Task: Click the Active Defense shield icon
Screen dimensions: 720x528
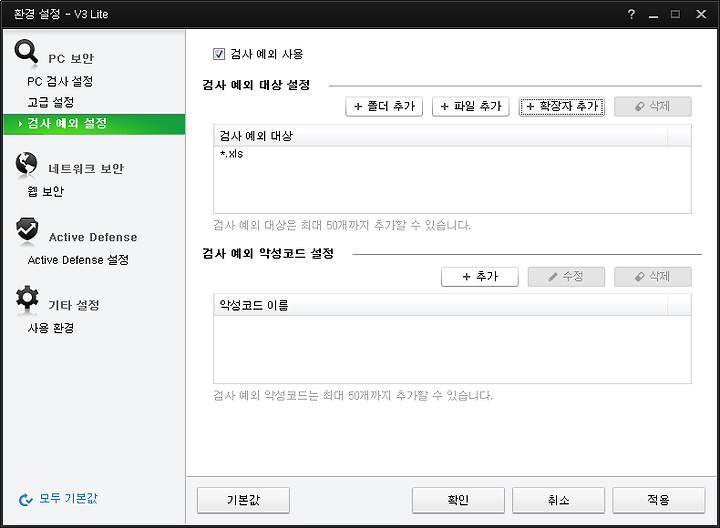Action: click(x=27, y=229)
